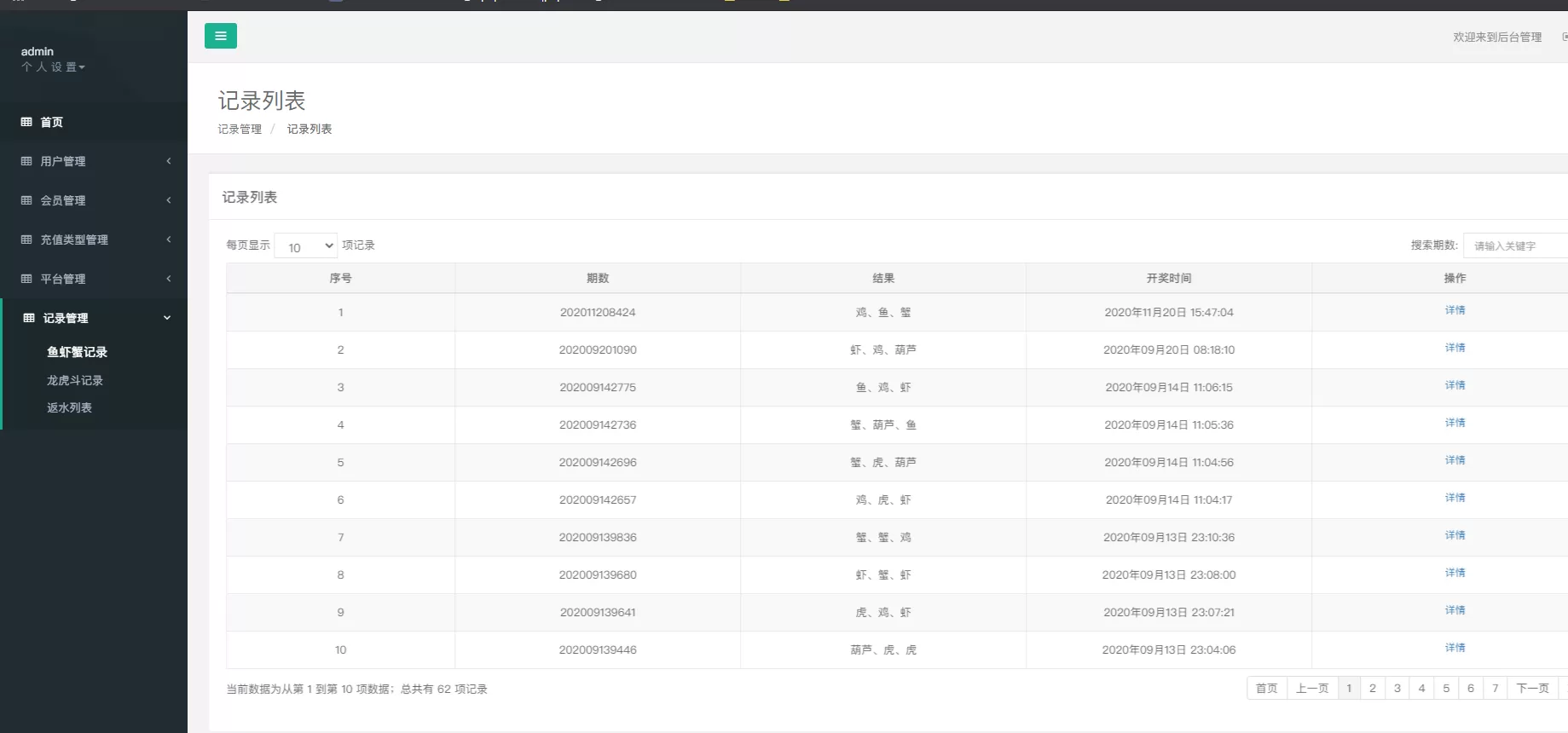Viewport: 1568px width, 733px height.
Task: Open the 每页显示 records-per-page dropdown
Action: pyautogui.click(x=305, y=246)
